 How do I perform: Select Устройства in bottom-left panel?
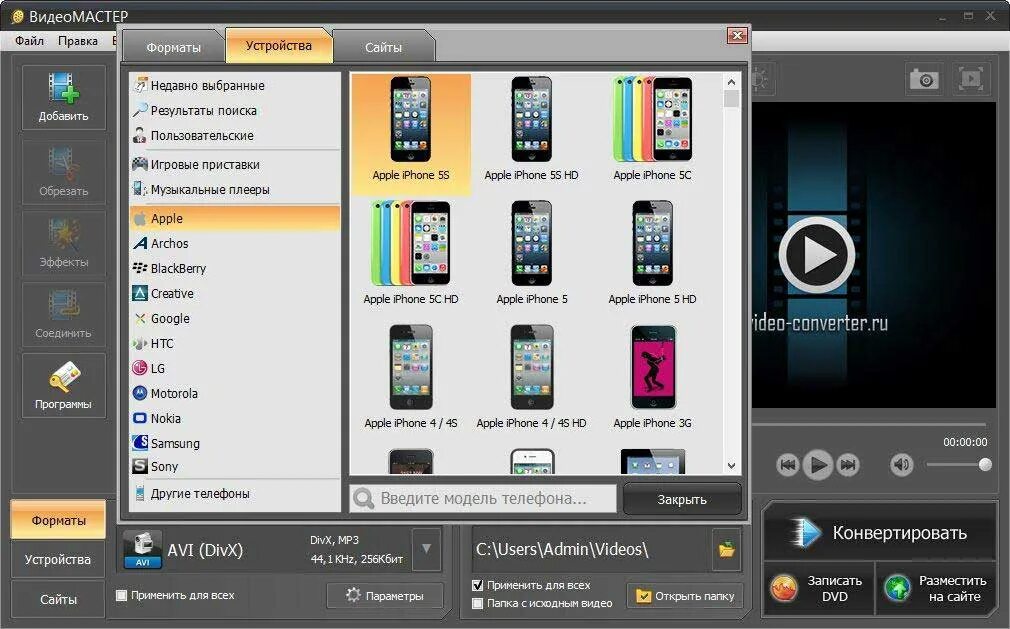[58, 559]
